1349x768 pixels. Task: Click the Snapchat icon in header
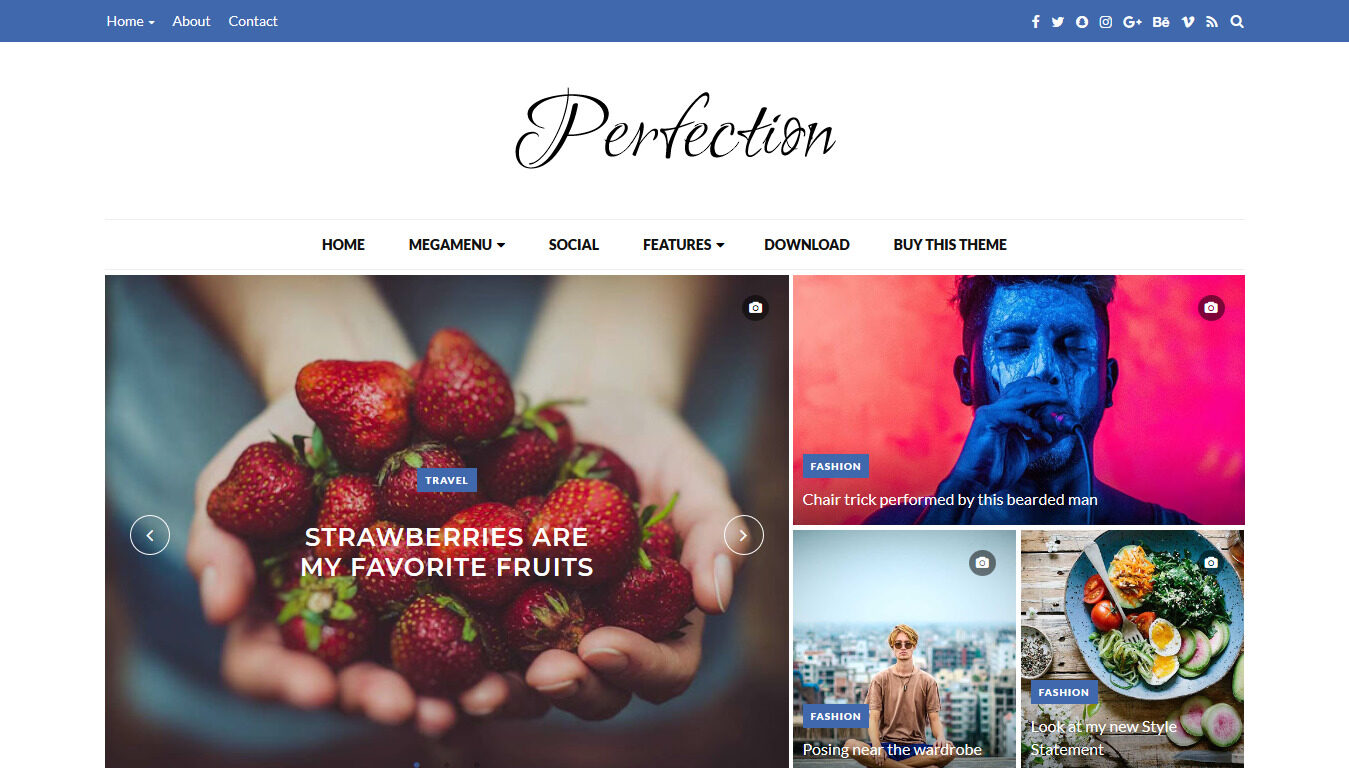point(1082,21)
